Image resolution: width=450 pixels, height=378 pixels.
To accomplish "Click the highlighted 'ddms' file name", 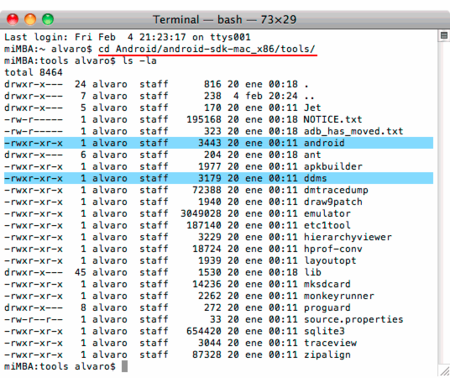I will (315, 178).
